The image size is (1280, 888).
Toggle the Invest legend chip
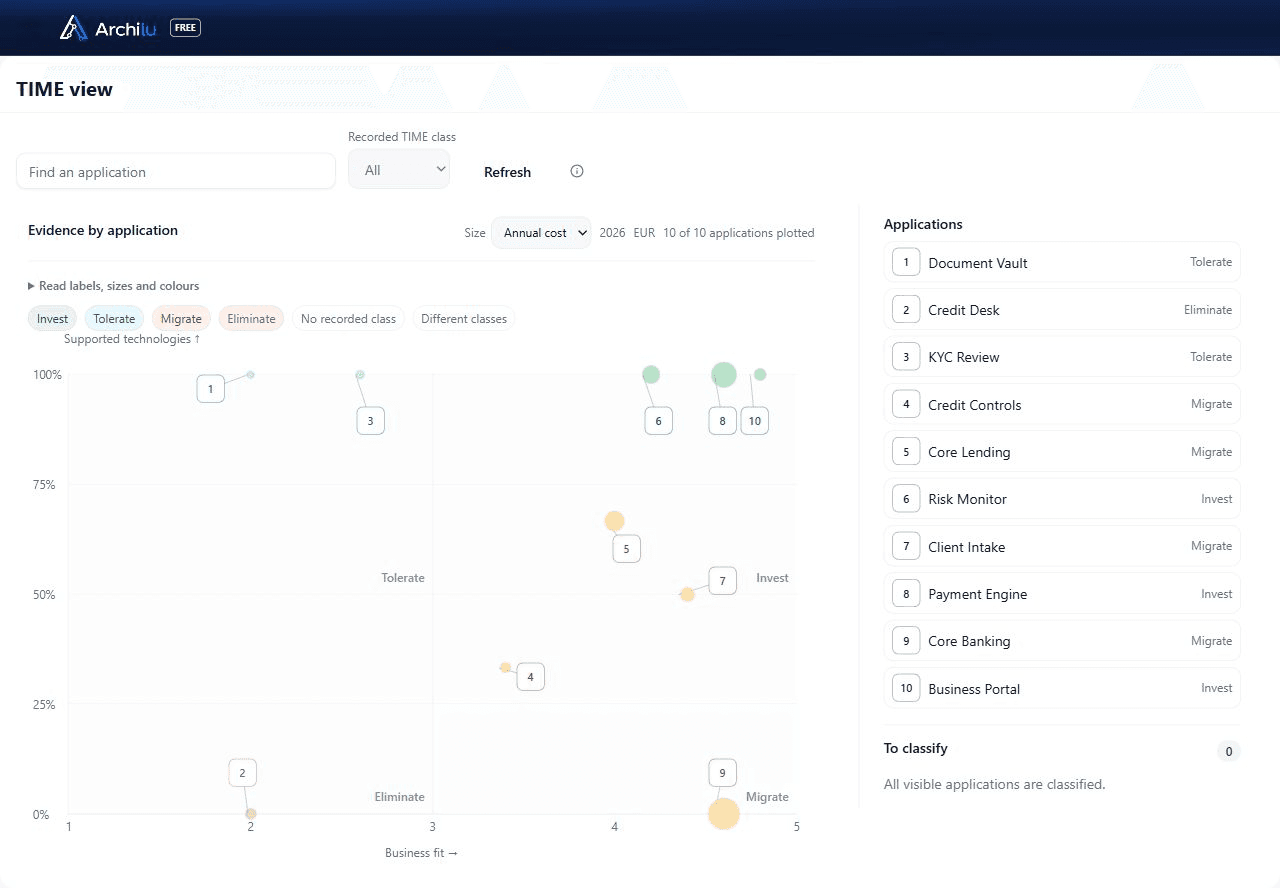52,319
